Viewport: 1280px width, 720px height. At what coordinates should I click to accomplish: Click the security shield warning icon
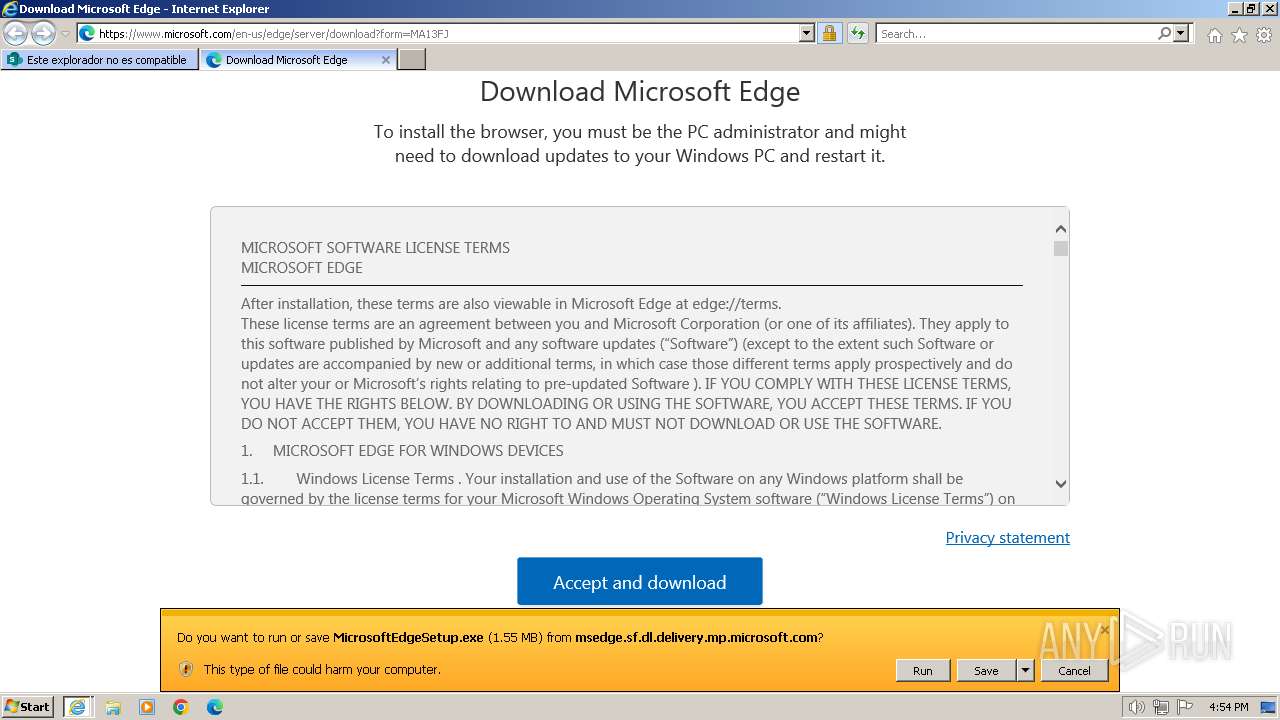[x=185, y=669]
